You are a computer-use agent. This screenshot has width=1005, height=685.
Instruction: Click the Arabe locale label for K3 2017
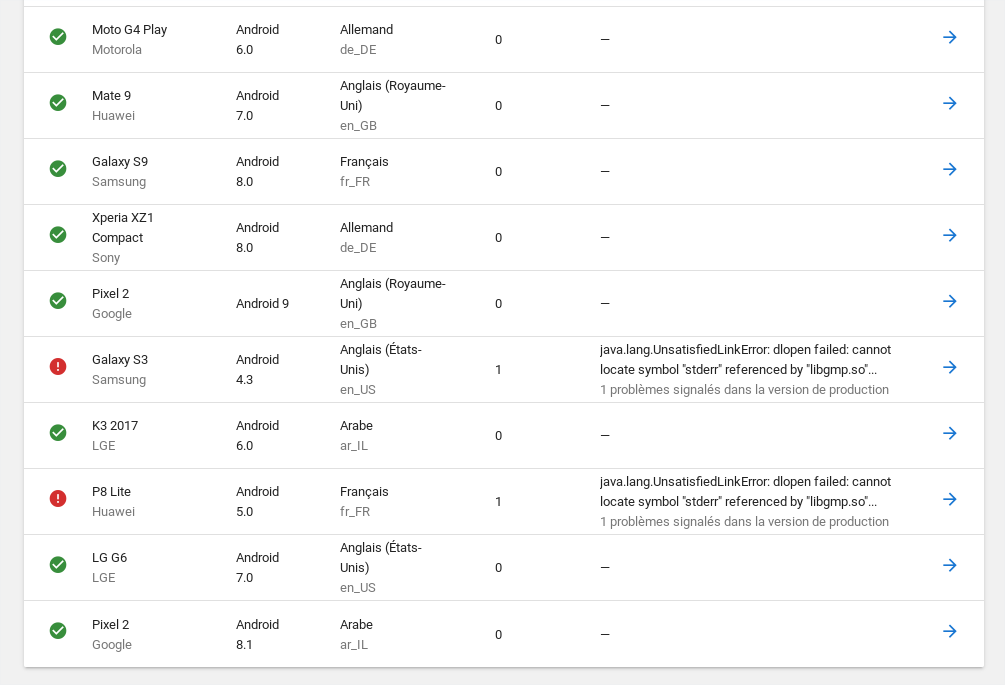[x=356, y=425]
